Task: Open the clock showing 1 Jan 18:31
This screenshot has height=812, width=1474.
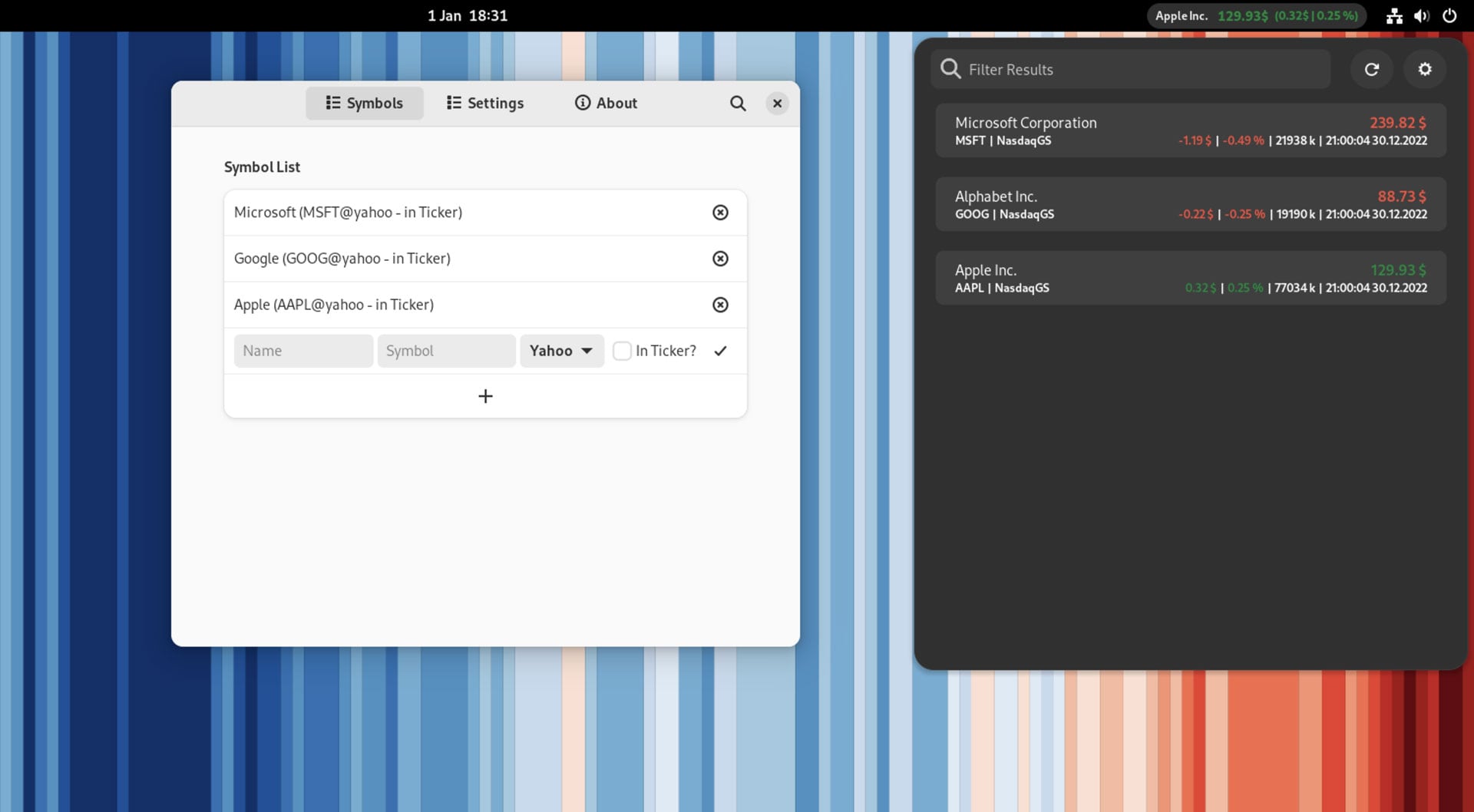Action: (x=468, y=15)
